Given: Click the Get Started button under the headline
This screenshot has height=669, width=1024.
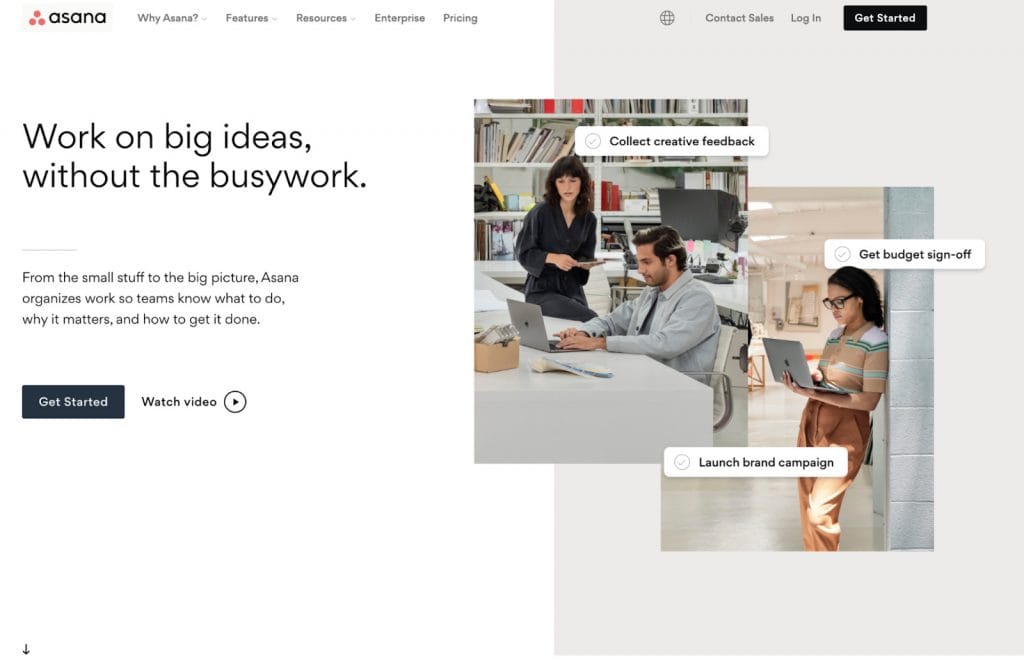Looking at the screenshot, I should point(73,402).
